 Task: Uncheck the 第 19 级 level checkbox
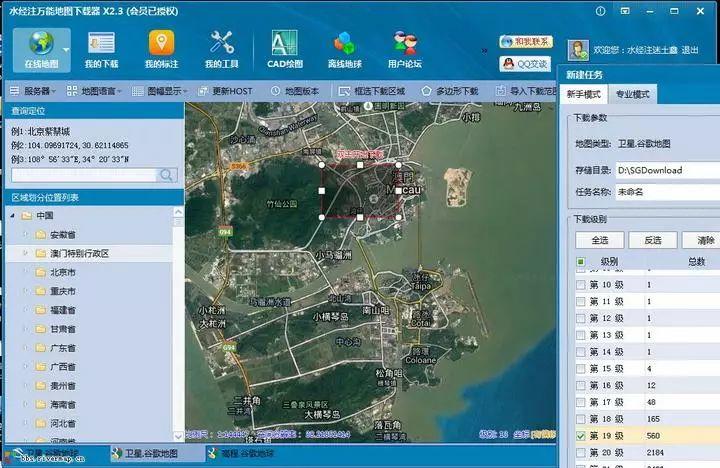581,435
